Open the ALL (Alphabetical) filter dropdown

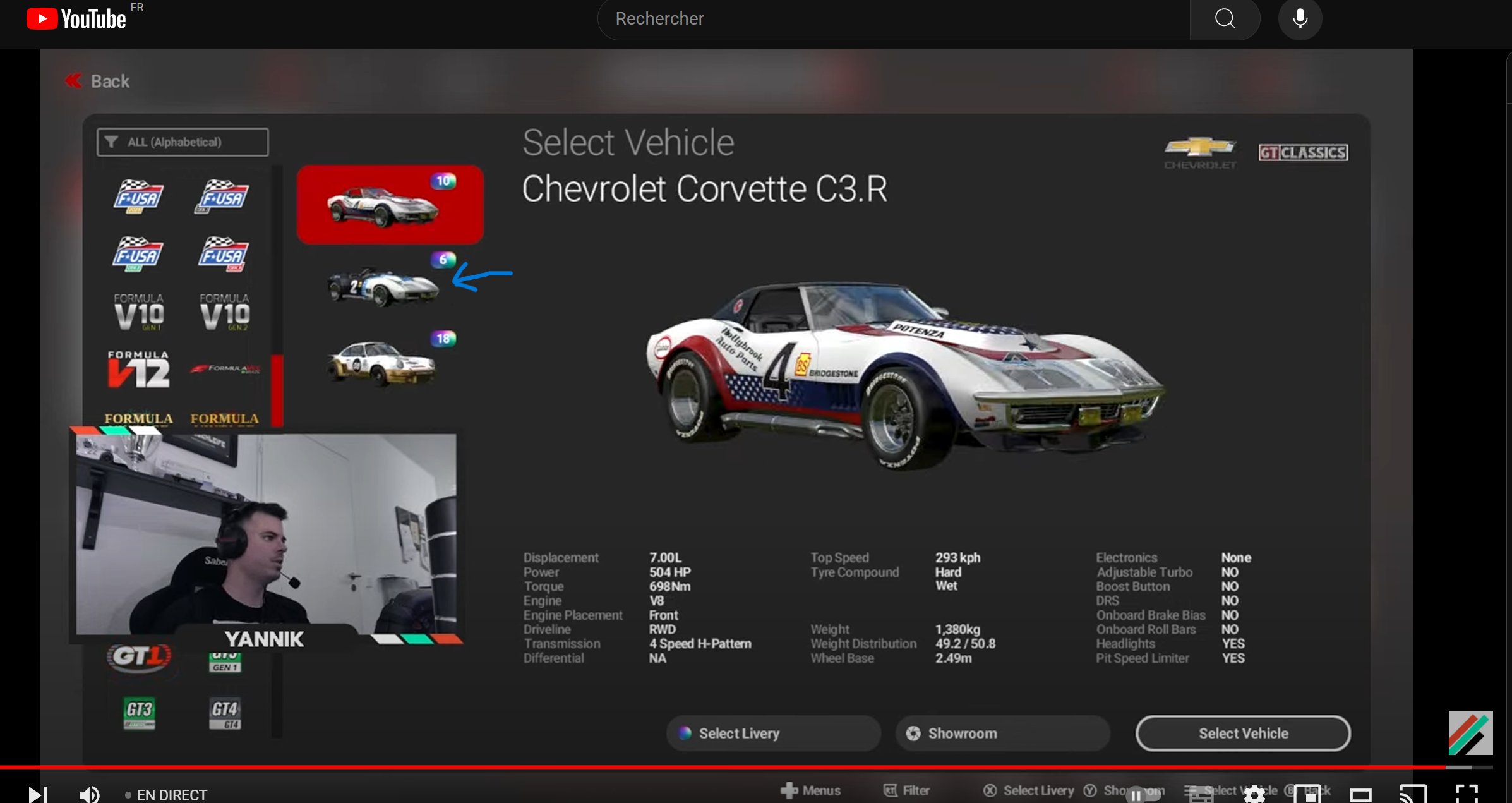[x=183, y=142]
